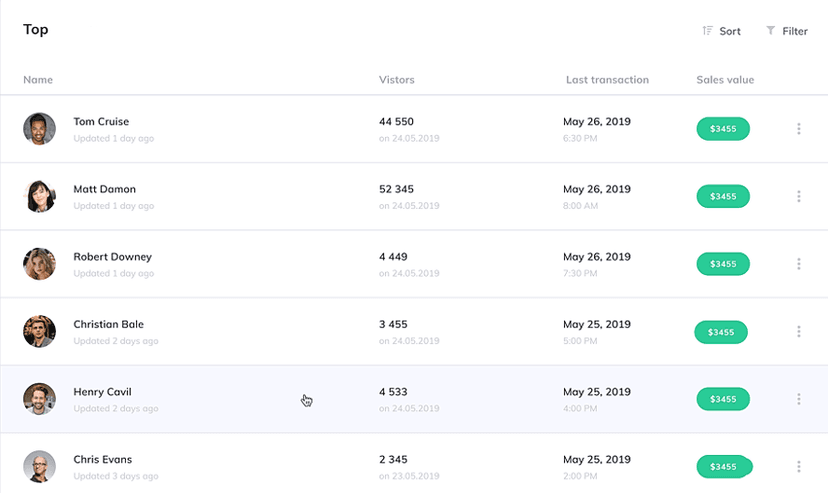
Task: Click the Last transaction column header
Action: [607, 80]
